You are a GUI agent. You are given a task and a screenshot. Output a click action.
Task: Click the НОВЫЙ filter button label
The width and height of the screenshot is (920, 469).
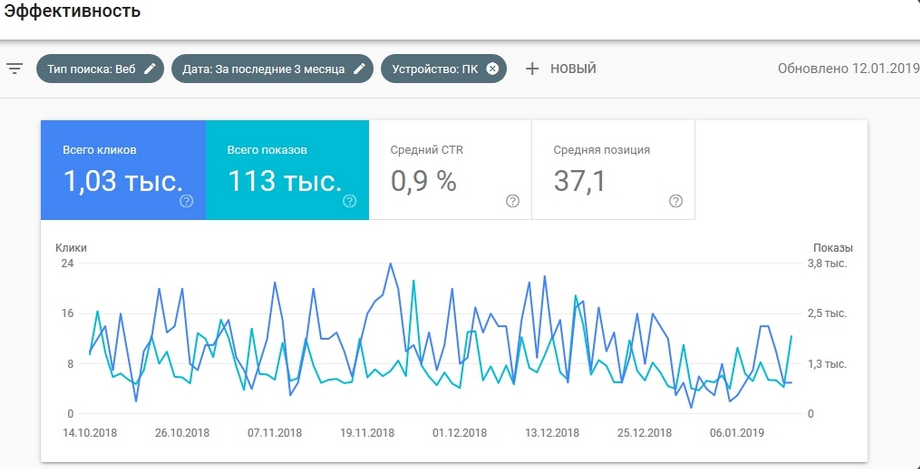point(573,69)
